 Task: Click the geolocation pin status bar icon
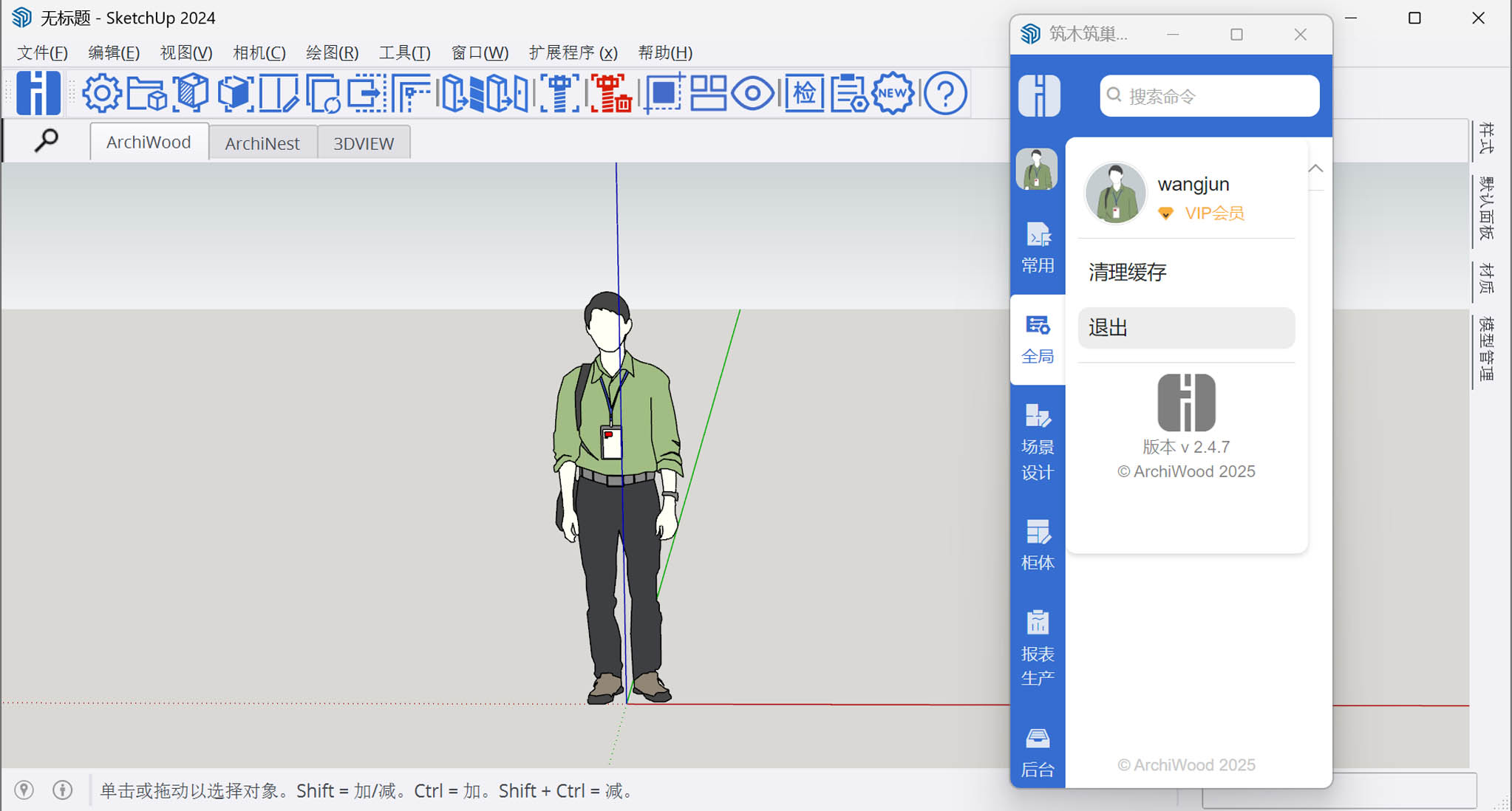point(24,790)
